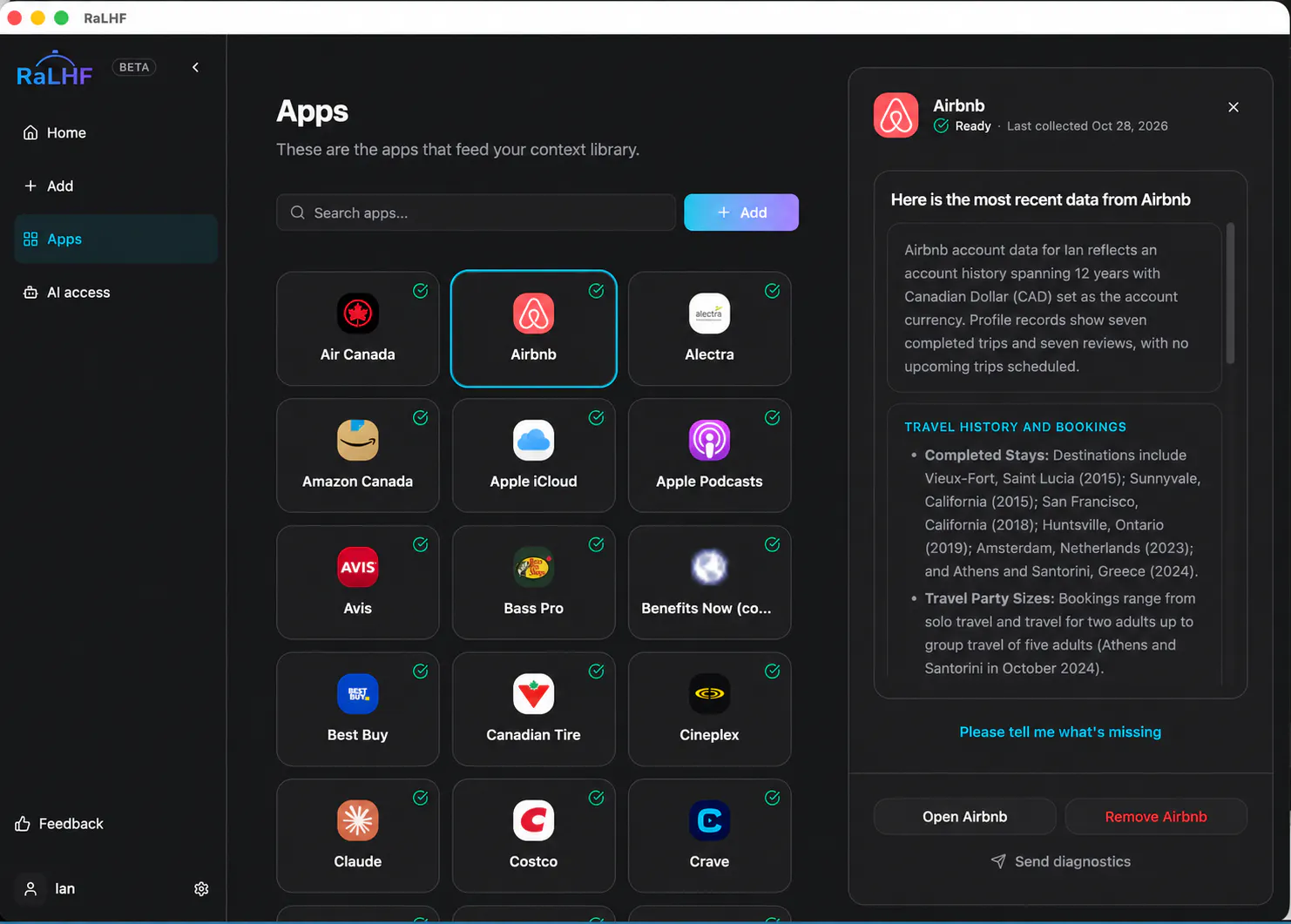Screen dimensions: 1291x924
Task: Select the Canadian Tire app icon
Action: click(x=533, y=693)
